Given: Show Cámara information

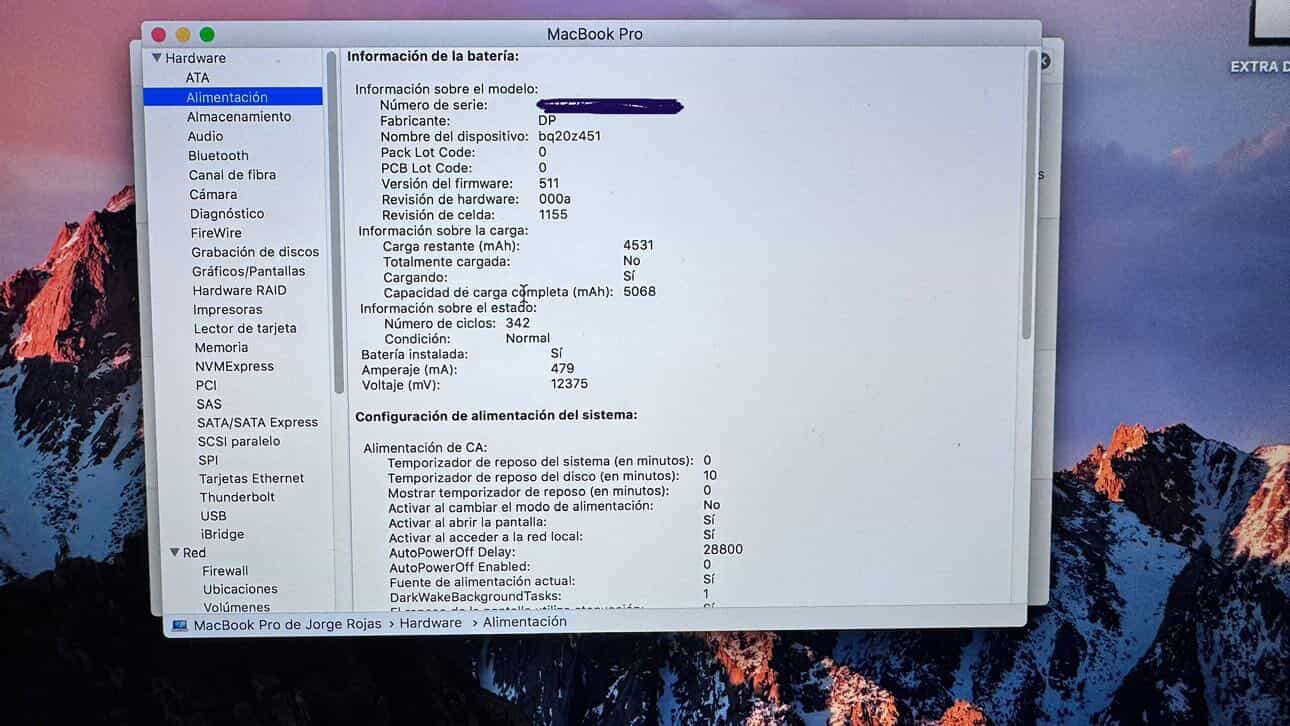Looking at the screenshot, I should click(x=213, y=194).
